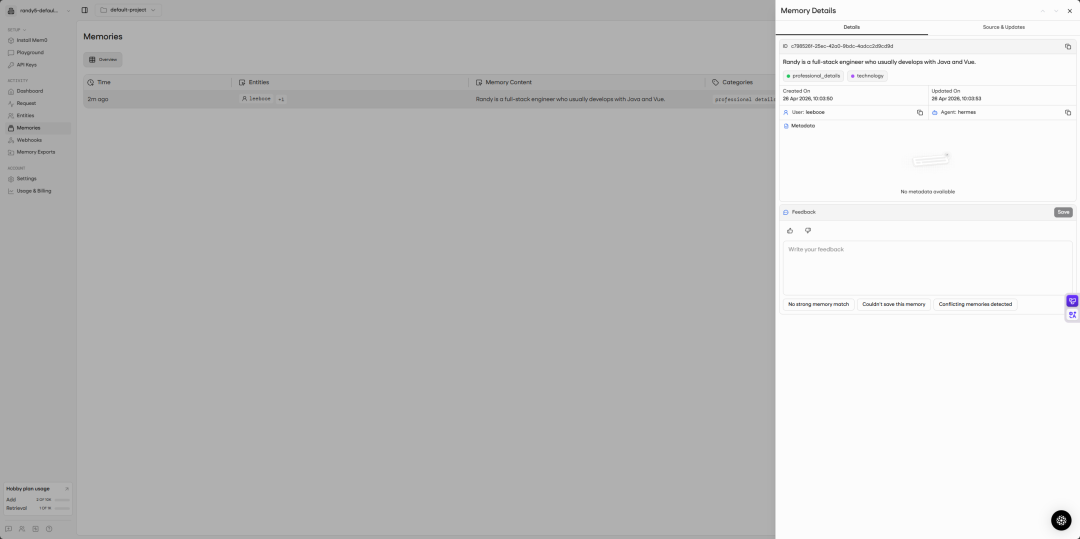
Task: Open the floating chat bubble button
Action: [x=1061, y=520]
